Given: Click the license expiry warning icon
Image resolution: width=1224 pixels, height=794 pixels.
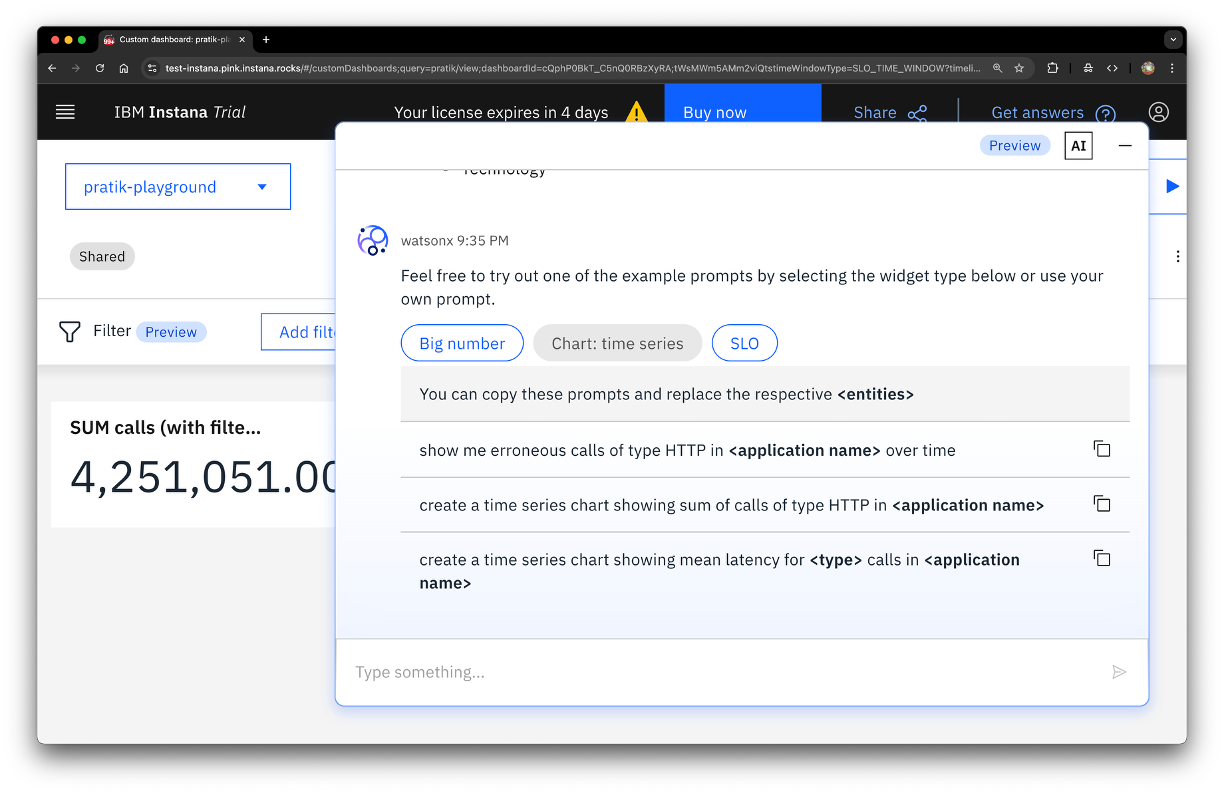Looking at the screenshot, I should point(636,112).
